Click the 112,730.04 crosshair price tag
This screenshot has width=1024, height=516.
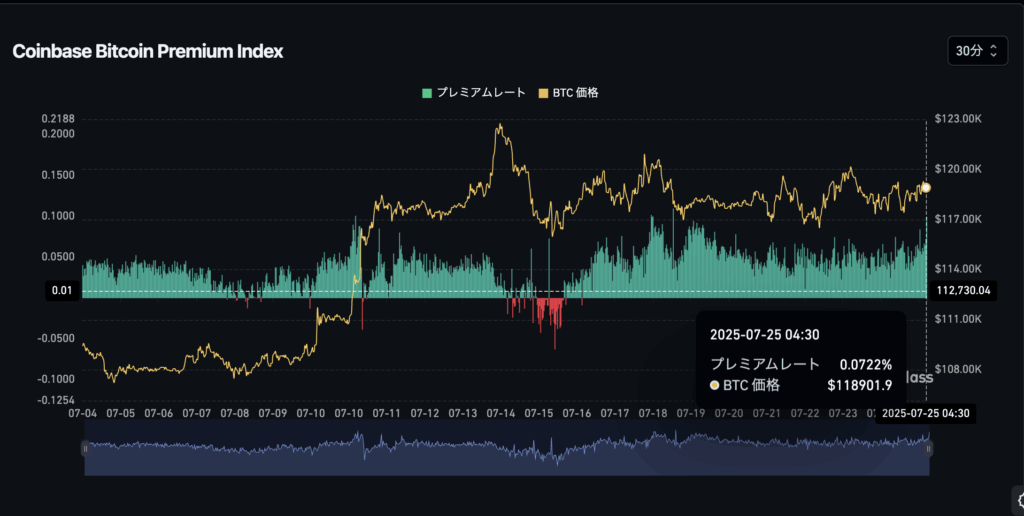coord(963,290)
